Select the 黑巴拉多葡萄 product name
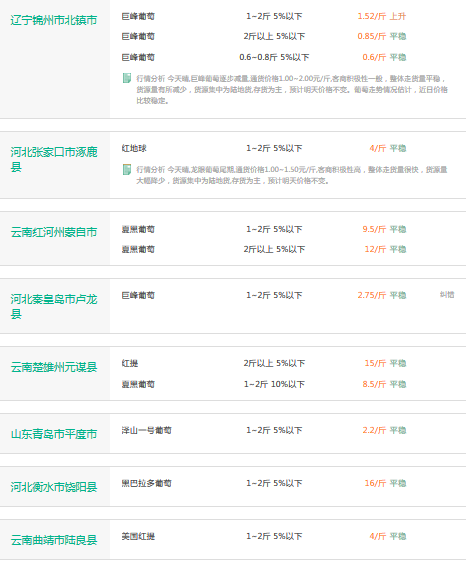 pos(146,483)
